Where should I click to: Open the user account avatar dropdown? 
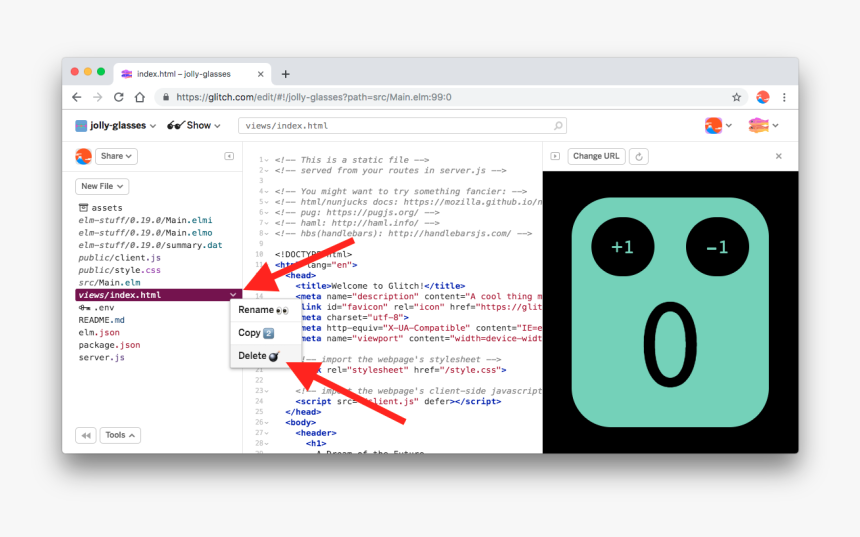click(x=718, y=126)
